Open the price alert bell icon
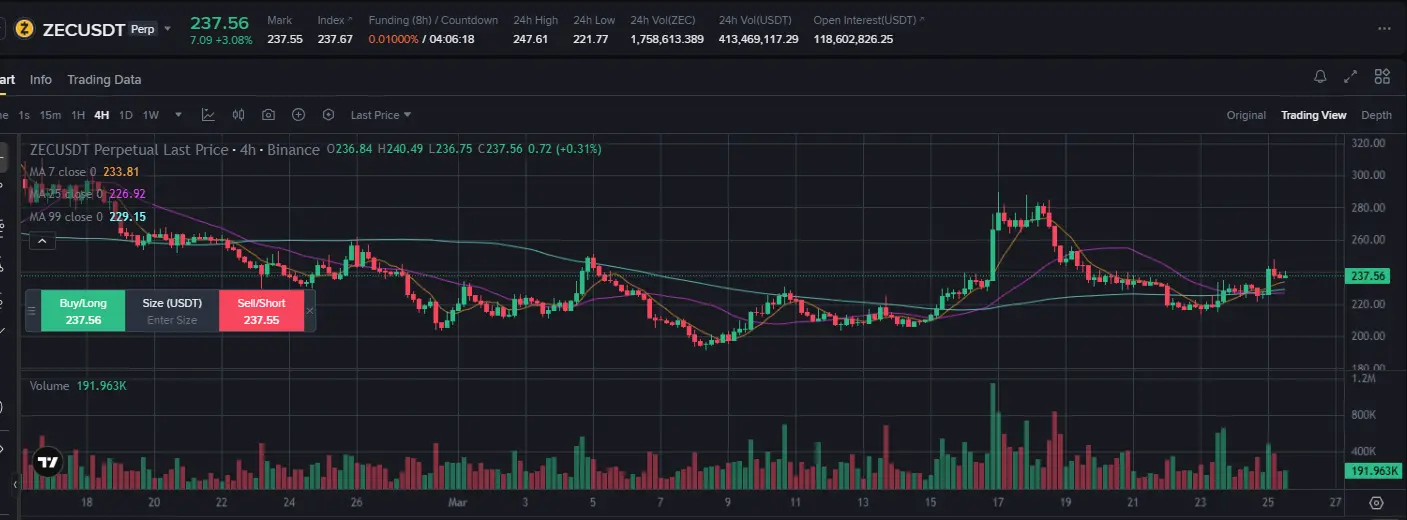 [1320, 77]
